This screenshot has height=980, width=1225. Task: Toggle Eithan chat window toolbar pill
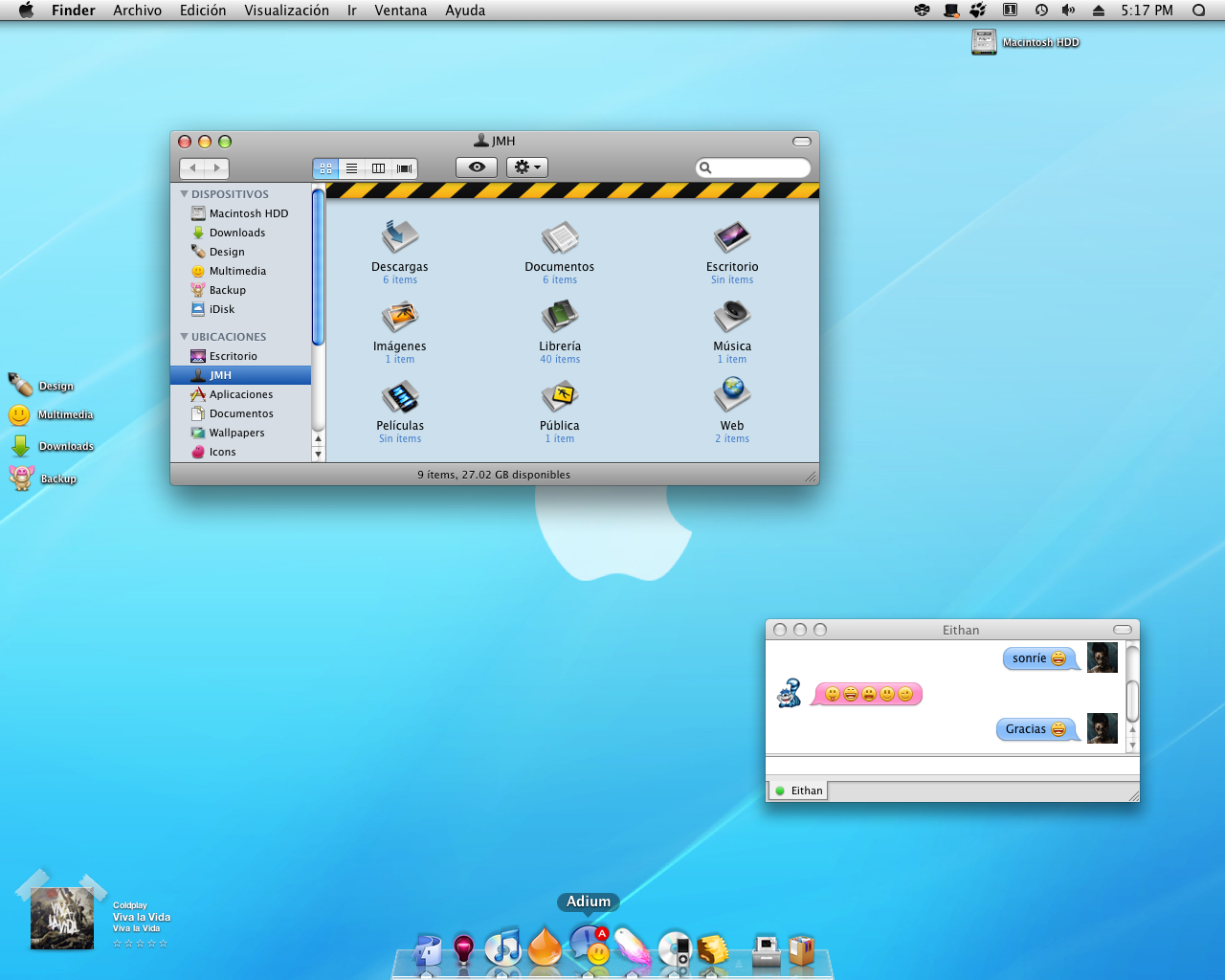coord(1123,630)
